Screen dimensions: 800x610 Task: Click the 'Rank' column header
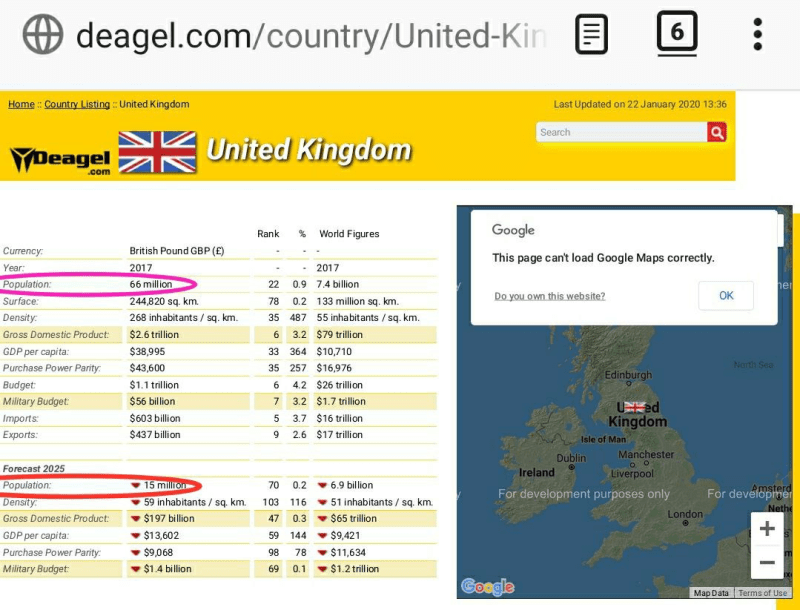[268, 234]
